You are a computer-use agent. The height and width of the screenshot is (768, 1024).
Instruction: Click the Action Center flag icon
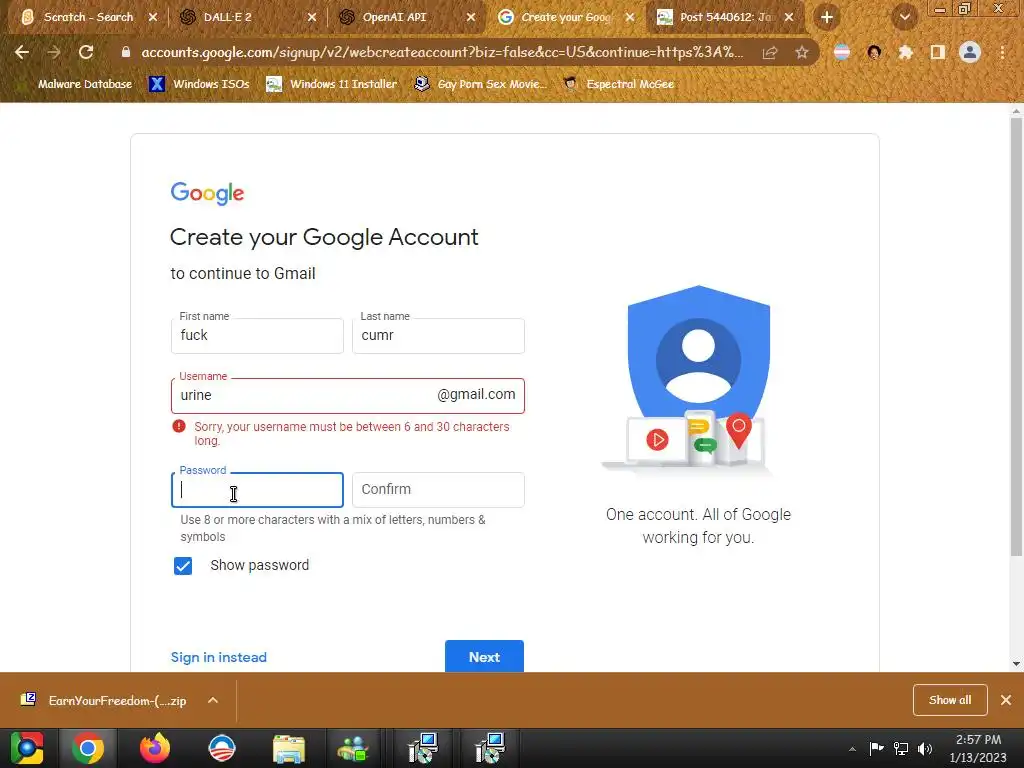[876, 748]
